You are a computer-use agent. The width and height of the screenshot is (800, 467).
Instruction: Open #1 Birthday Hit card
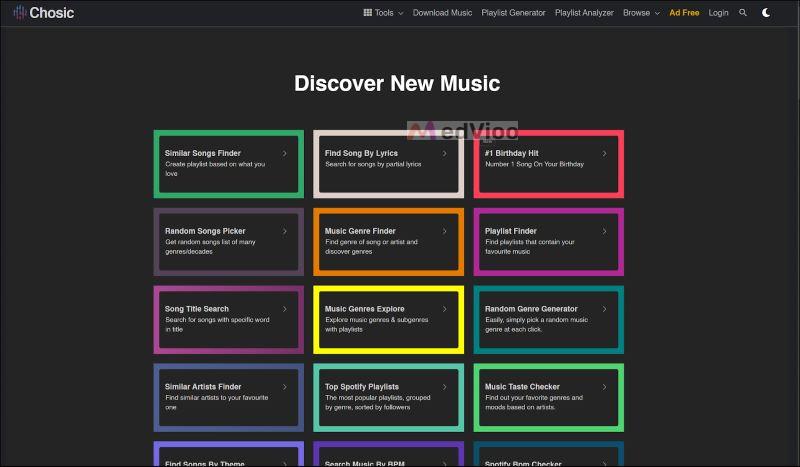tap(548, 164)
